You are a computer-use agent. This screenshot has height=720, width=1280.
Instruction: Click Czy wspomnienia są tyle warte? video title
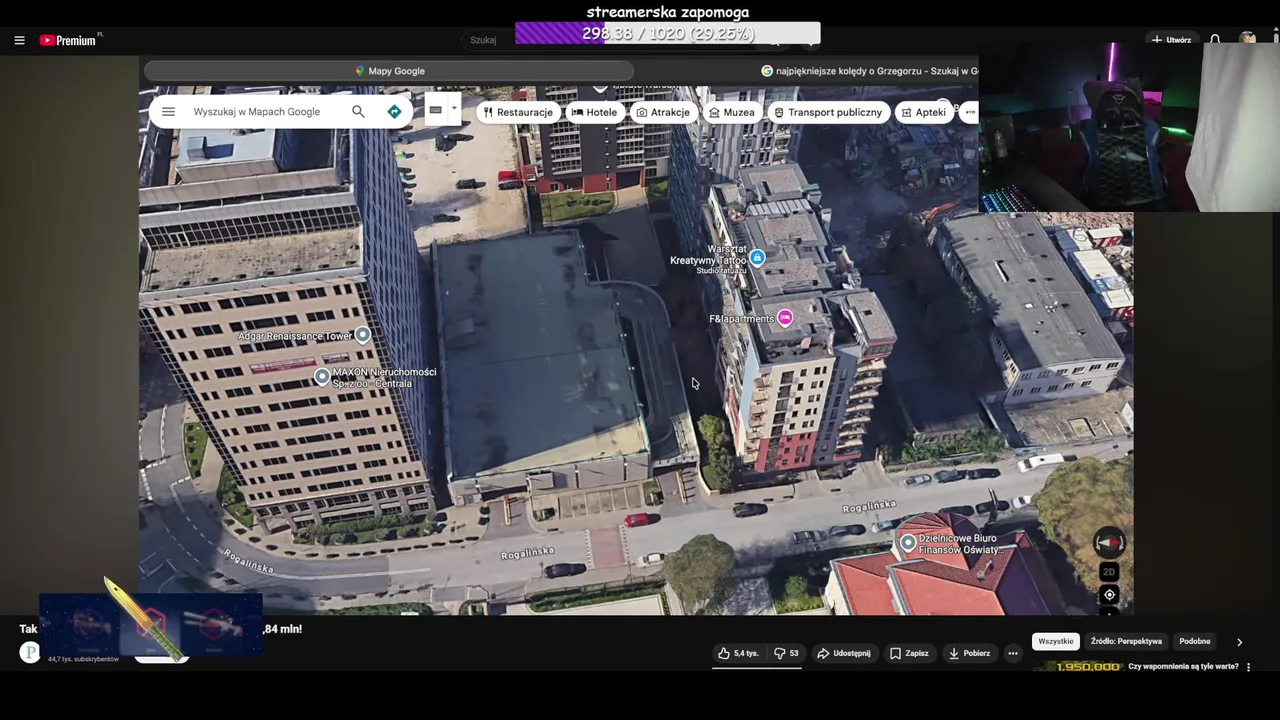coord(1183,666)
